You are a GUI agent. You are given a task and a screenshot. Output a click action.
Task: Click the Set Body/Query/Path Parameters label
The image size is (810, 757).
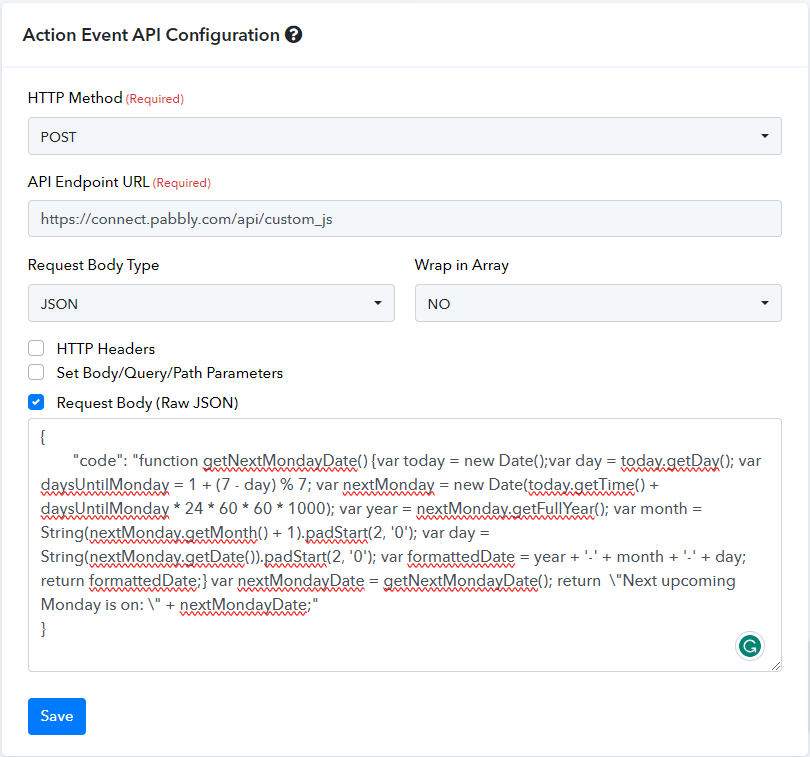[x=170, y=373]
